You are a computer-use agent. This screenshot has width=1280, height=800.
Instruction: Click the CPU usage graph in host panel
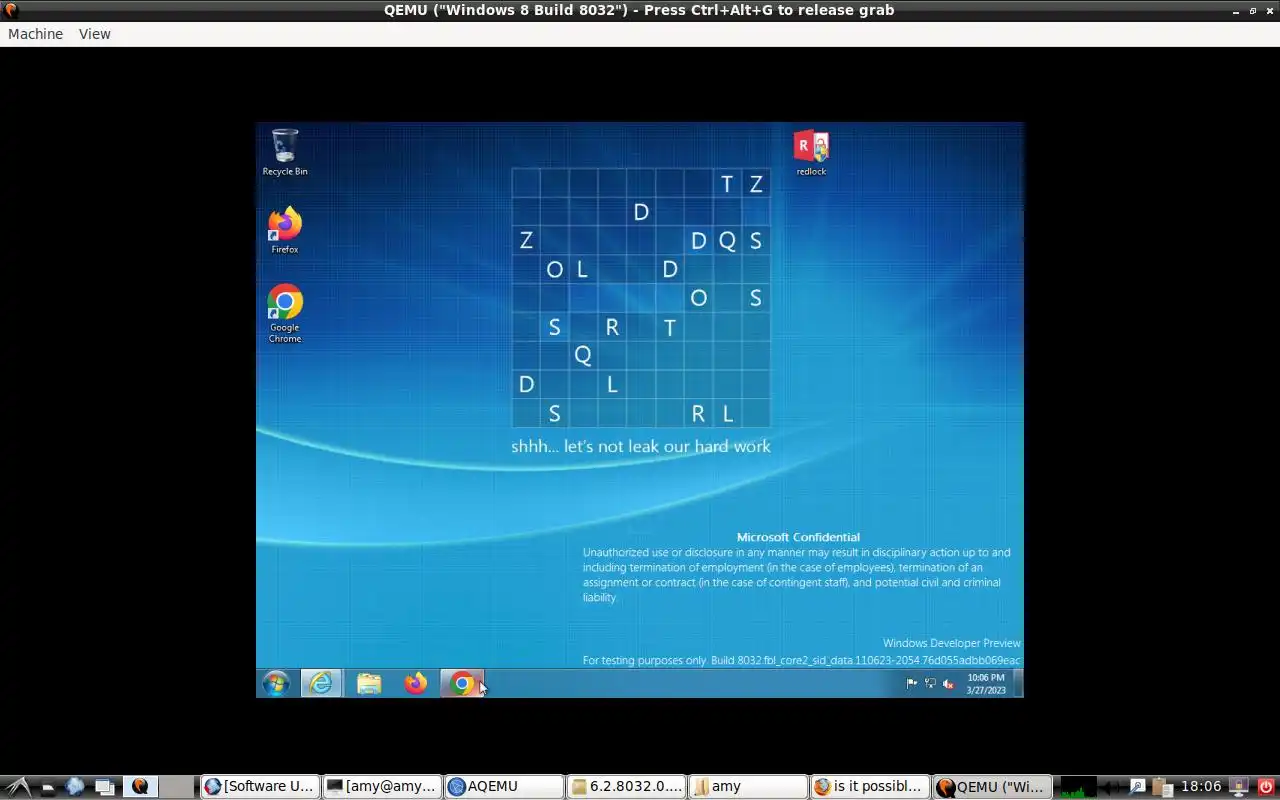1079,787
